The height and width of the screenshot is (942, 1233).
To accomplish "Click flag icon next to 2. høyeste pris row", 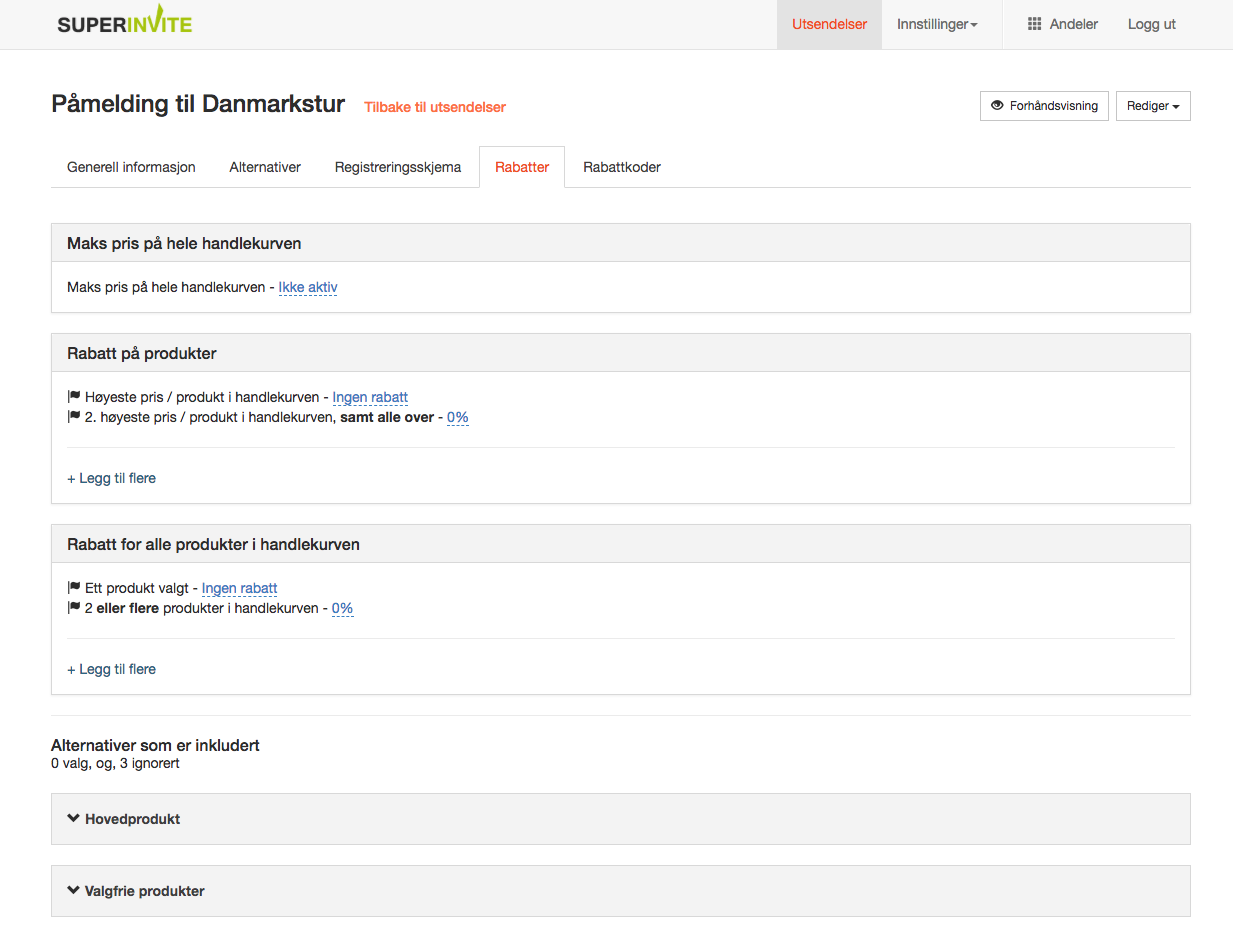I will pyautogui.click(x=74, y=417).
